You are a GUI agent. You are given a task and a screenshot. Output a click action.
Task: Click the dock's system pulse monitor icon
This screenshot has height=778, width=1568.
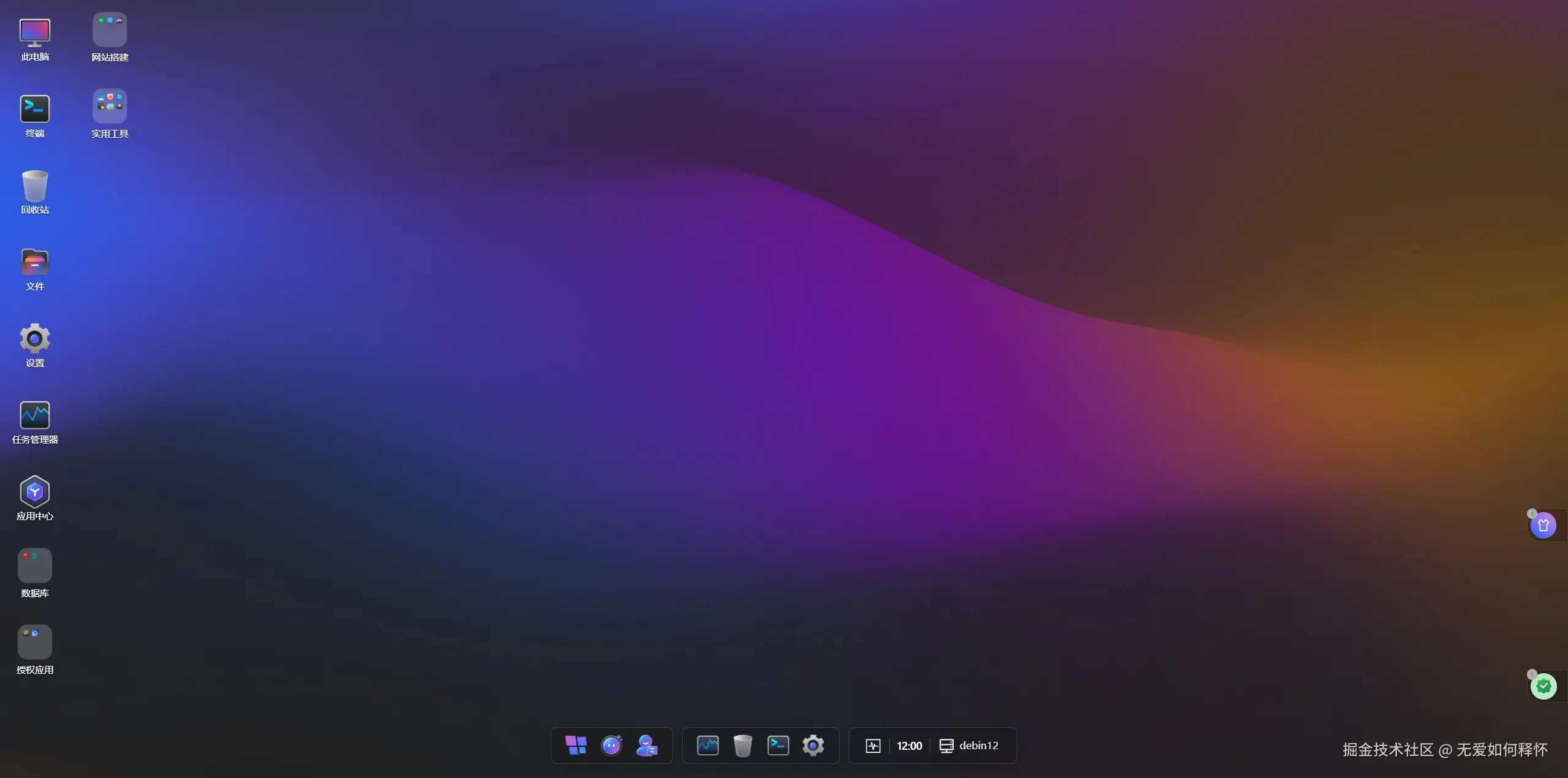(873, 746)
